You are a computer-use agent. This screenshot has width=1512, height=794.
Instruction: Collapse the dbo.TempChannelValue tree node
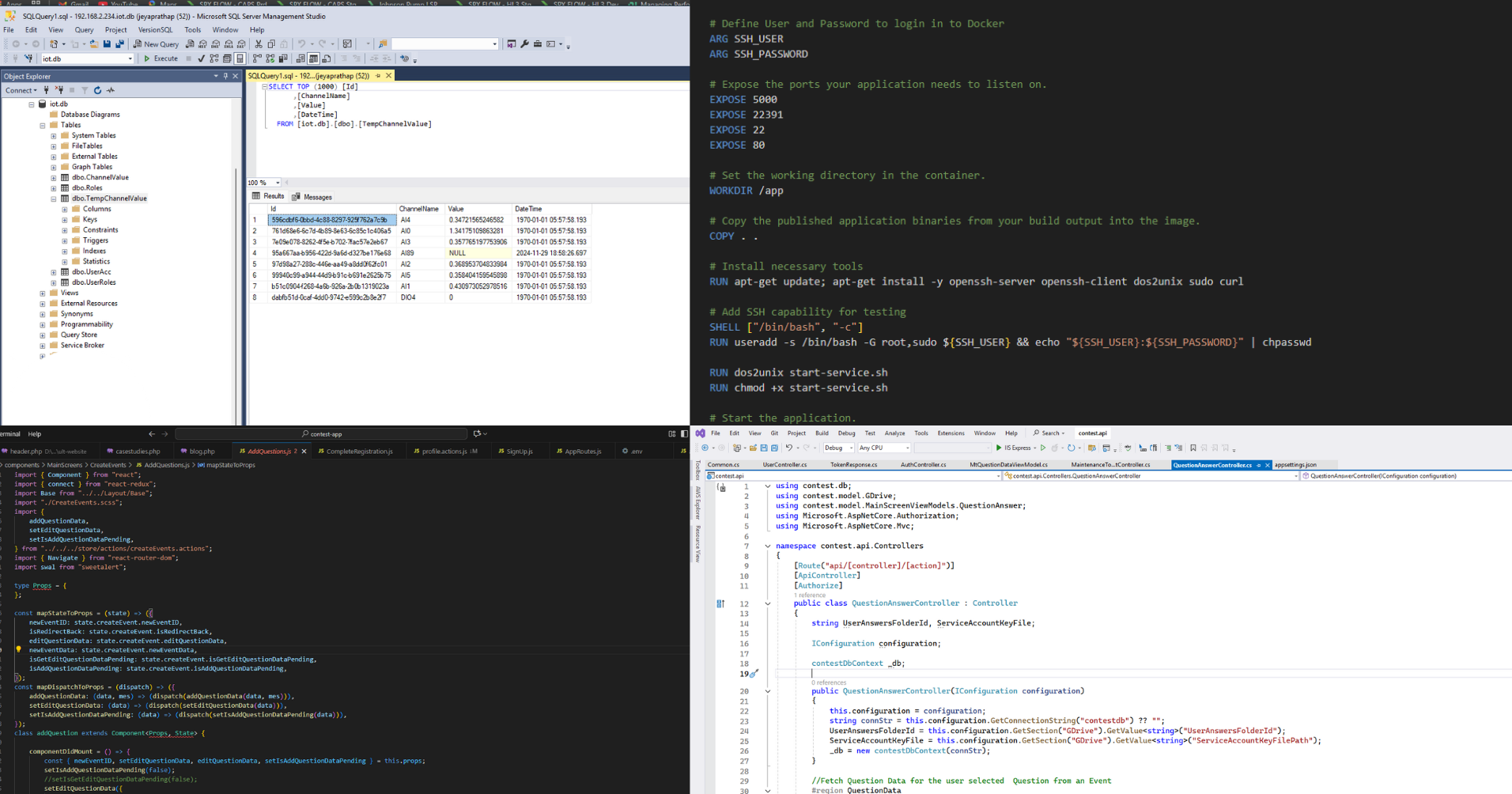pos(54,198)
